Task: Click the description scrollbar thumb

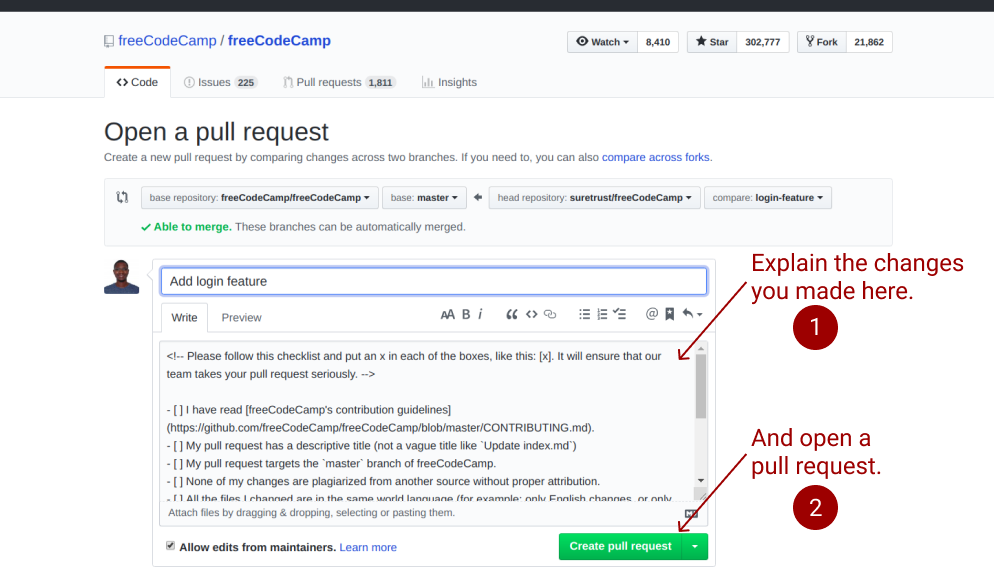Action: (x=700, y=386)
